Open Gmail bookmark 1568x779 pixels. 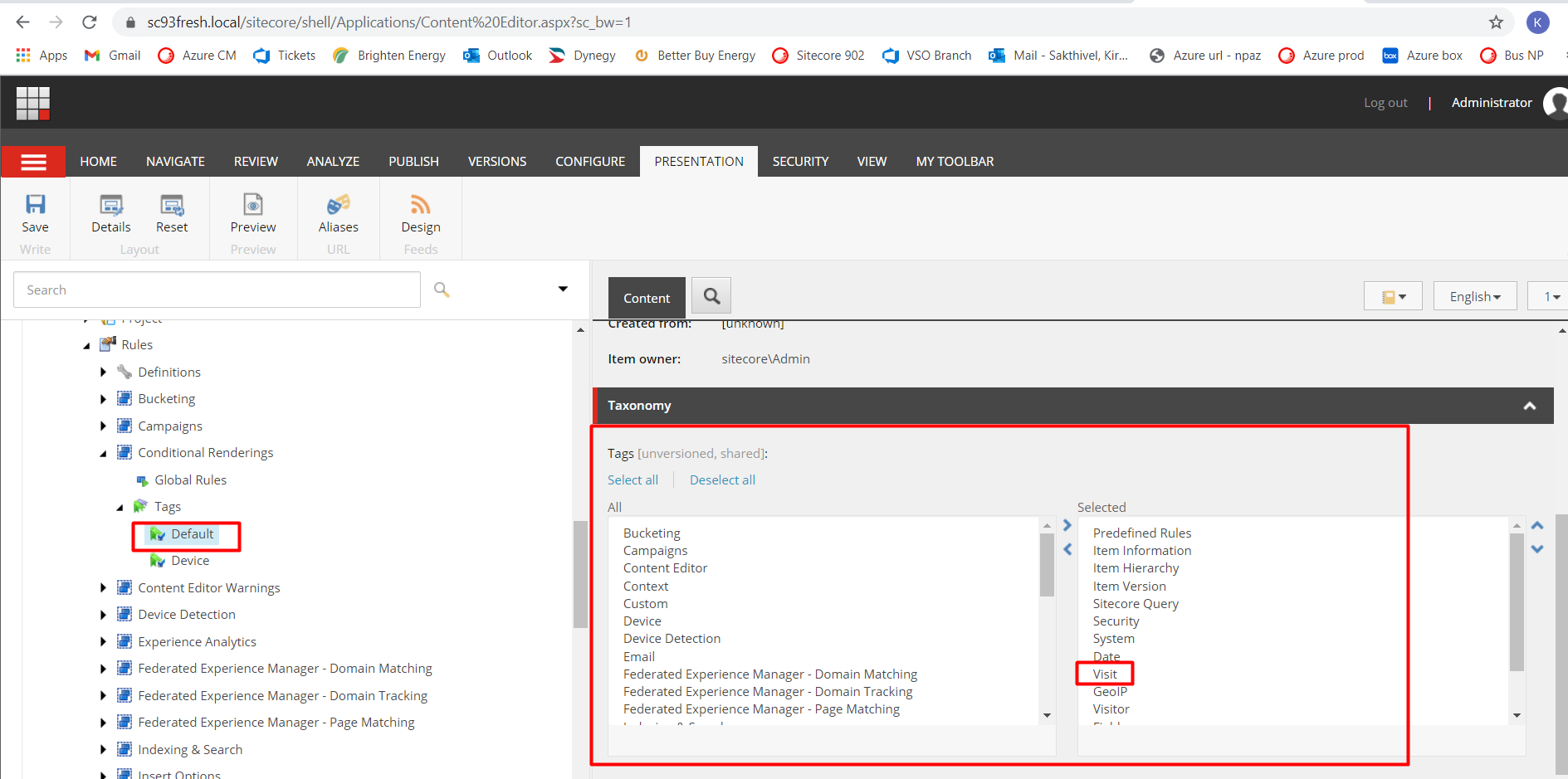click(x=113, y=56)
